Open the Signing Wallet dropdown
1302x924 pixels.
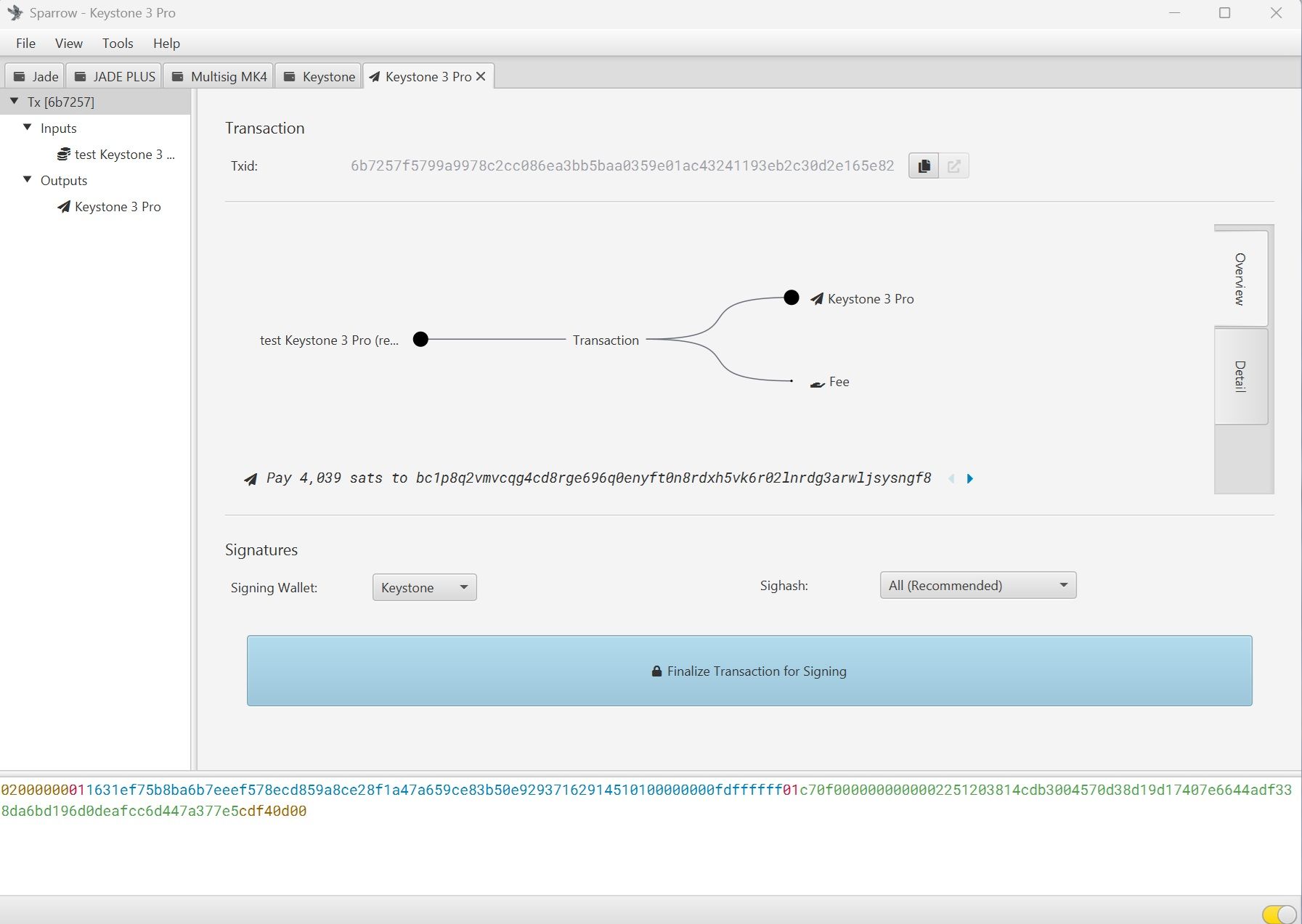(424, 587)
